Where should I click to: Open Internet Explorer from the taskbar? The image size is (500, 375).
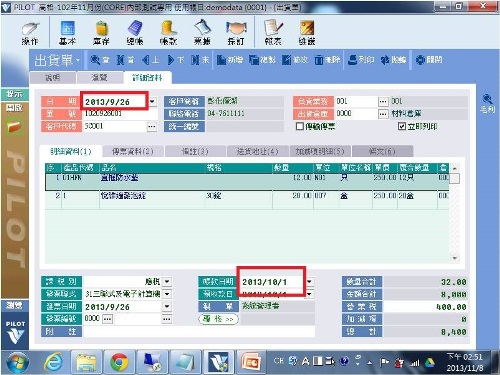[x=53, y=362]
